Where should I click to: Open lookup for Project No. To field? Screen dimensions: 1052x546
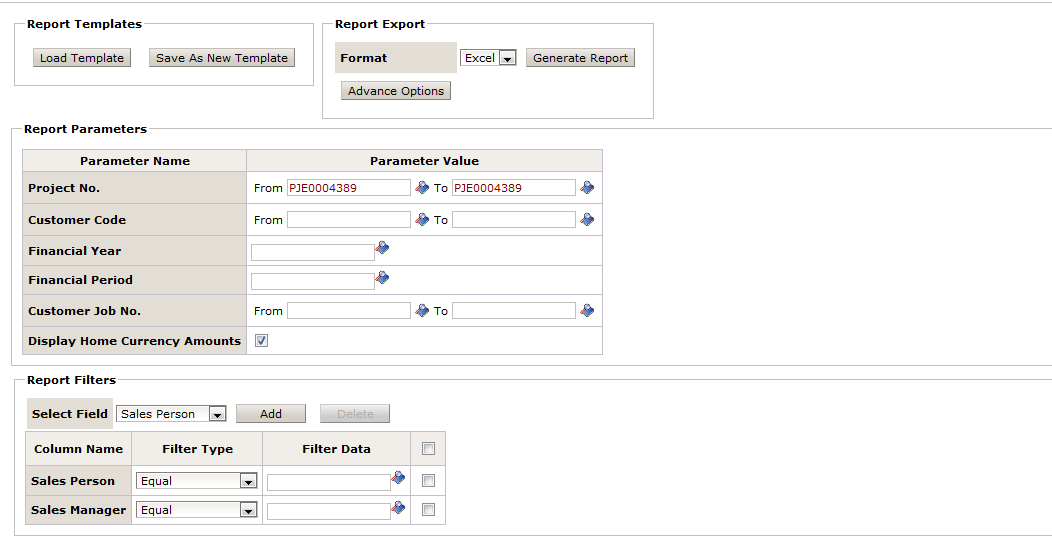587,188
